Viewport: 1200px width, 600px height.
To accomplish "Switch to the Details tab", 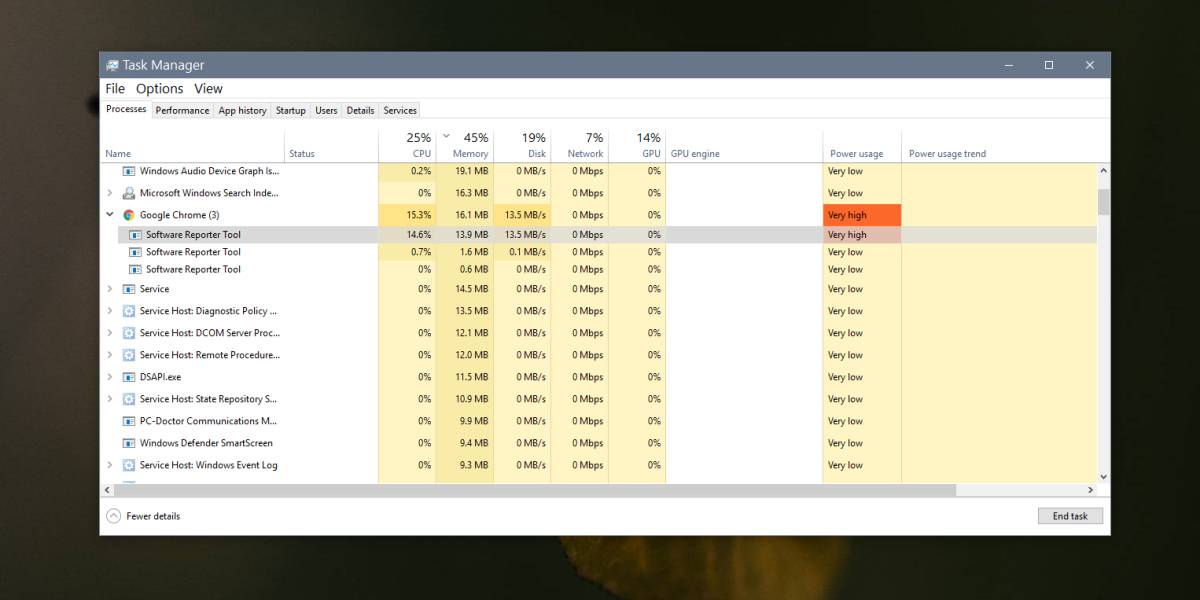I will point(360,110).
